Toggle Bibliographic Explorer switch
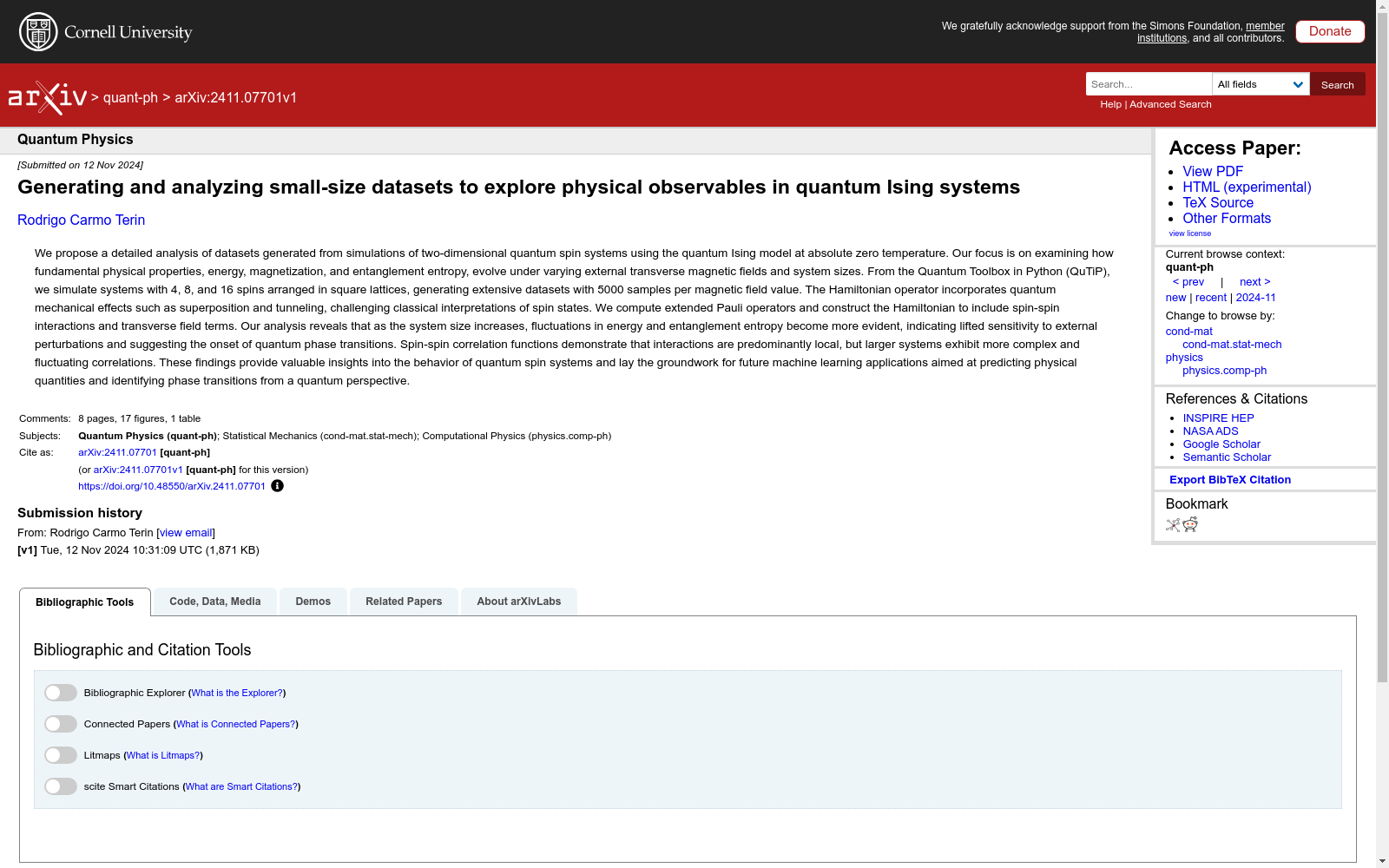Screen dimensions: 1389x868 [x=61, y=693]
